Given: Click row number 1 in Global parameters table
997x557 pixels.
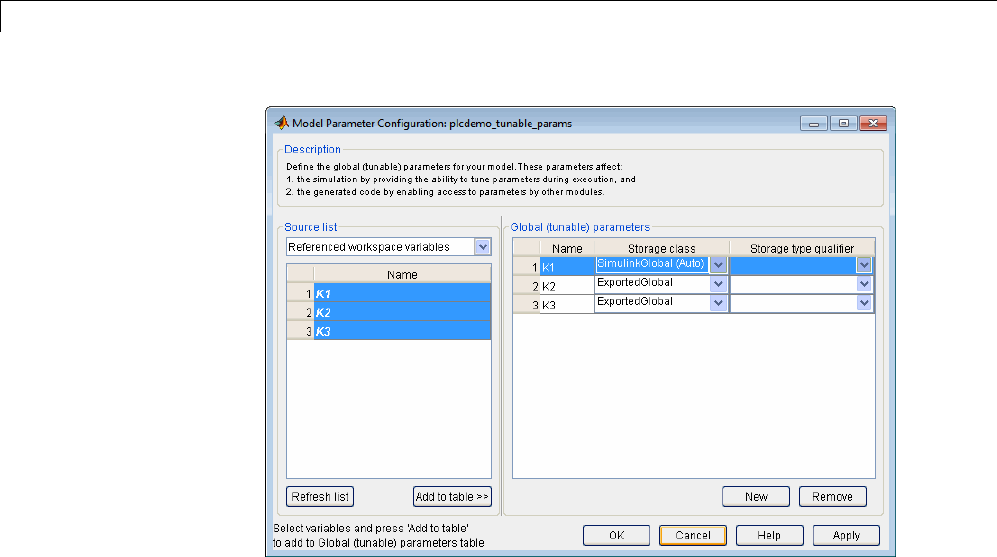Looking at the screenshot, I should 527,266.
